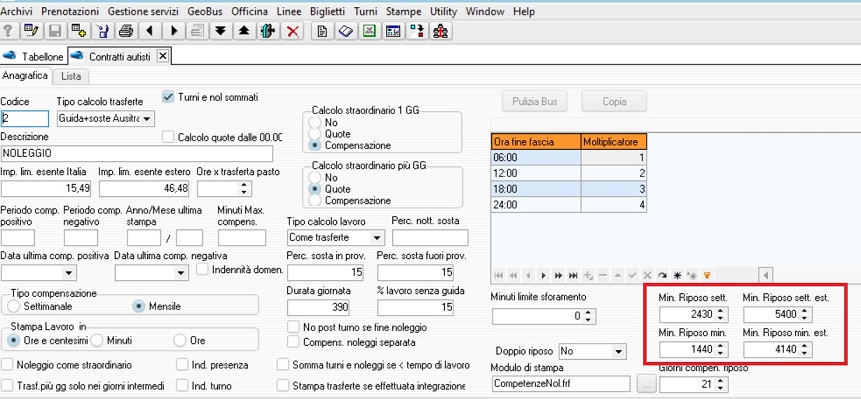Click the double up arrow toolbar icon
The image size is (861, 399).
(x=244, y=31)
